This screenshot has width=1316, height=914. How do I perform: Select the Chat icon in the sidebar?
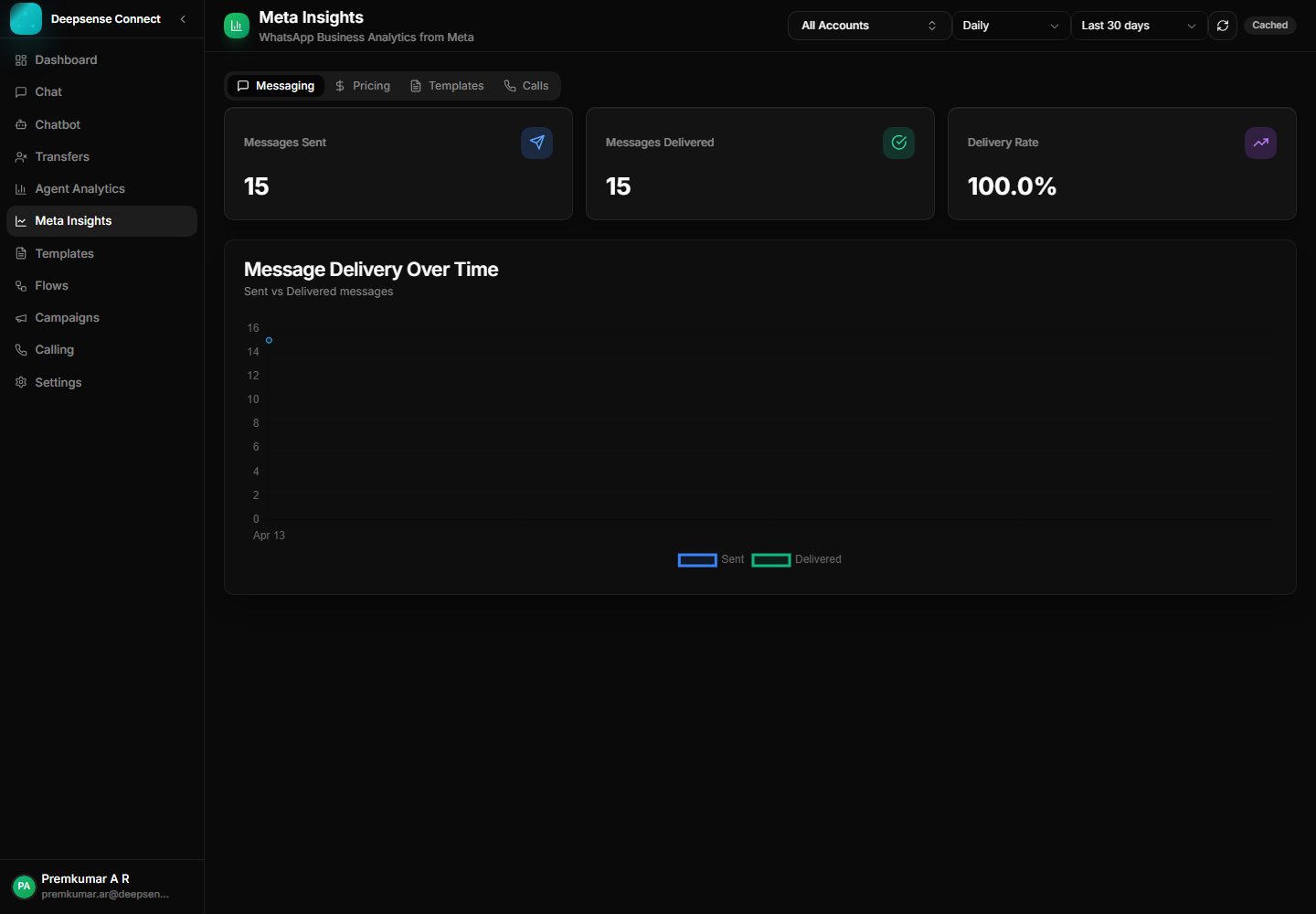tap(48, 91)
